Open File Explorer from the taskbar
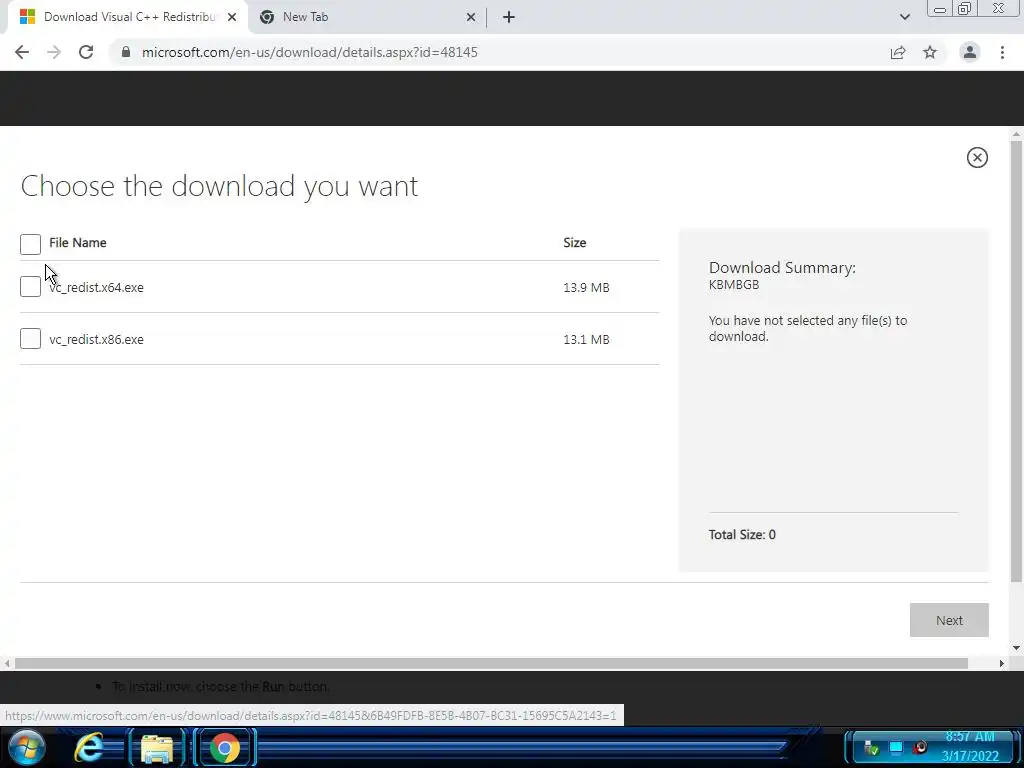 157,748
